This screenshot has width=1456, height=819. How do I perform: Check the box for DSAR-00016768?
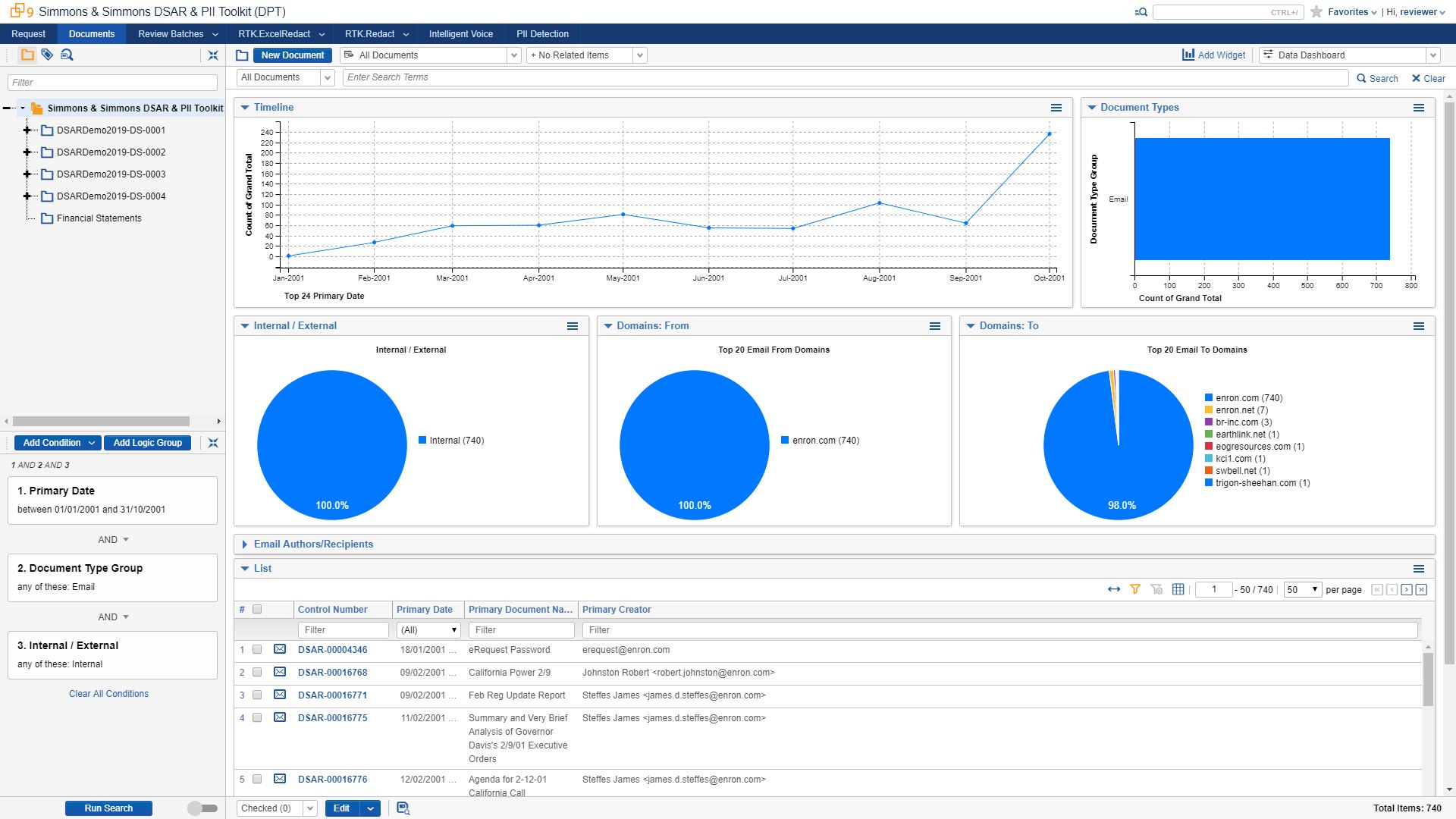pos(257,672)
